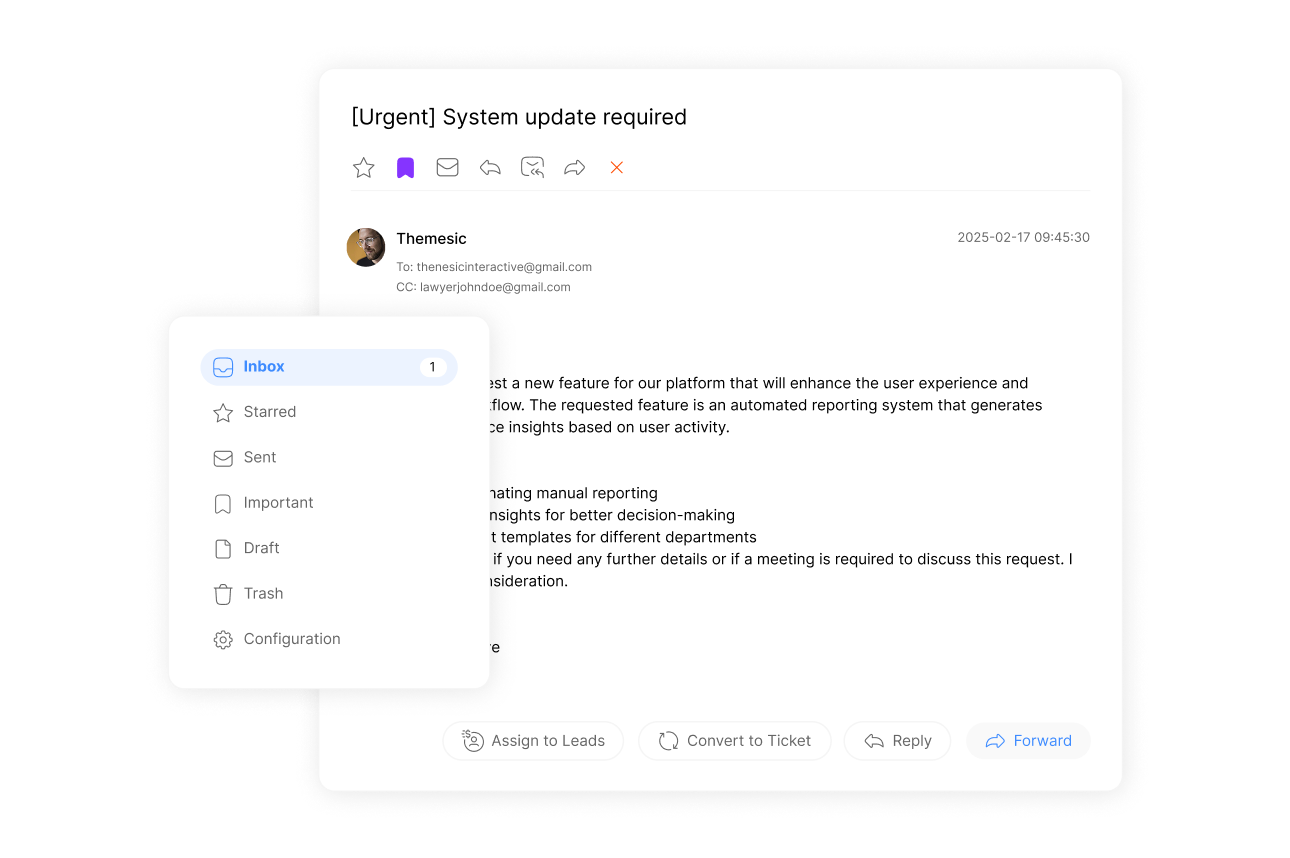Star this email using the star icon
This screenshot has width=1290, height=858.
click(x=364, y=167)
